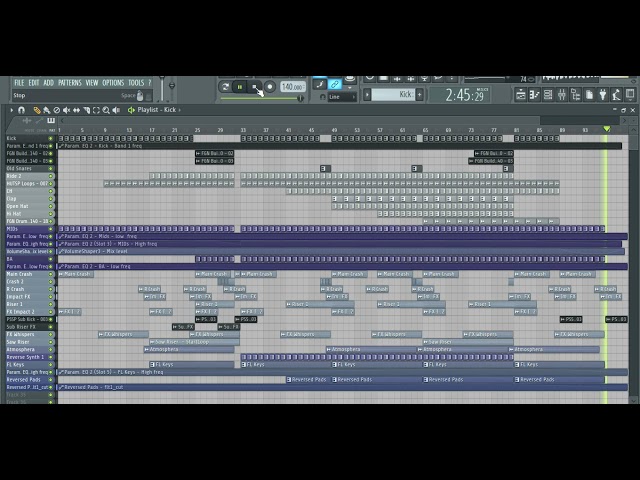Viewport: 640px width, 480px height.
Task: Toggle pattern/song mode switch
Action: [x=225, y=87]
